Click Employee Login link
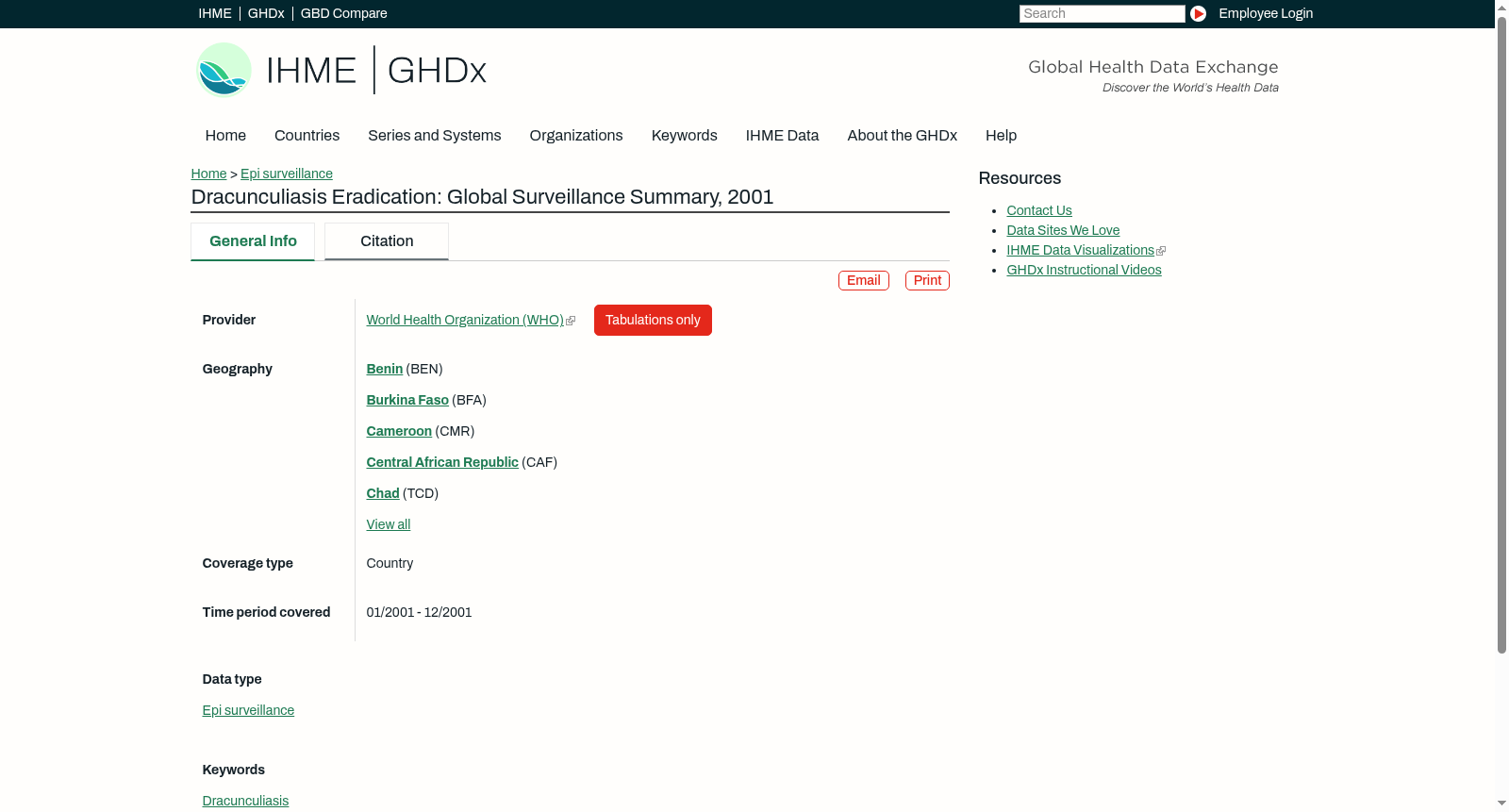Image resolution: width=1509 pixels, height=812 pixels. [x=1266, y=13]
